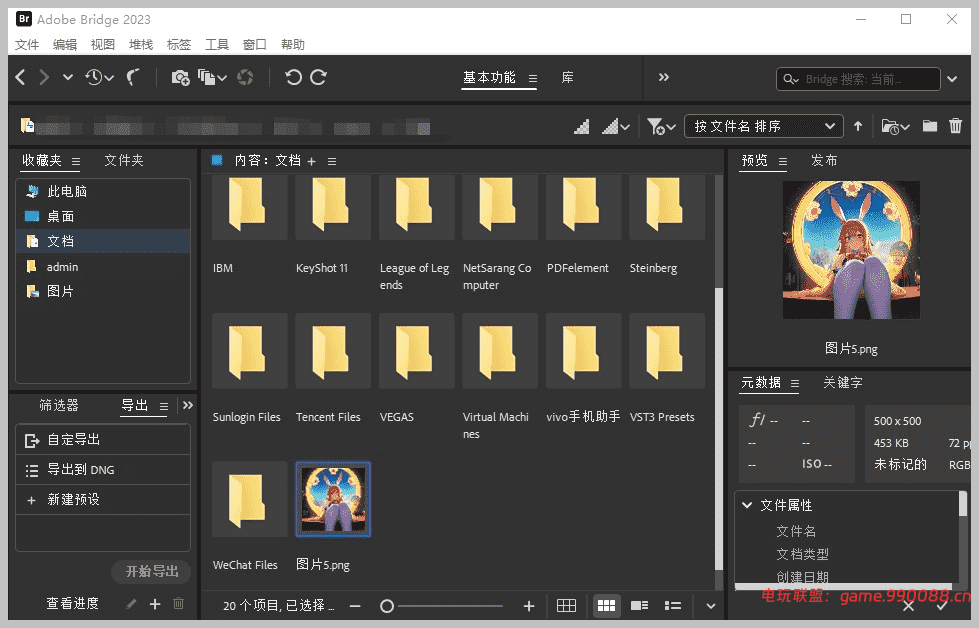Open photos from camera importer
This screenshot has height=628, width=979.
point(181,77)
